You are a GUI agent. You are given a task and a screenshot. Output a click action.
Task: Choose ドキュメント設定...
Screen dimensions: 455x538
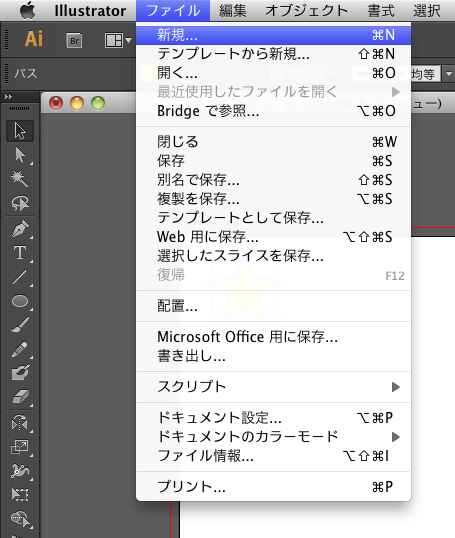tap(274, 418)
